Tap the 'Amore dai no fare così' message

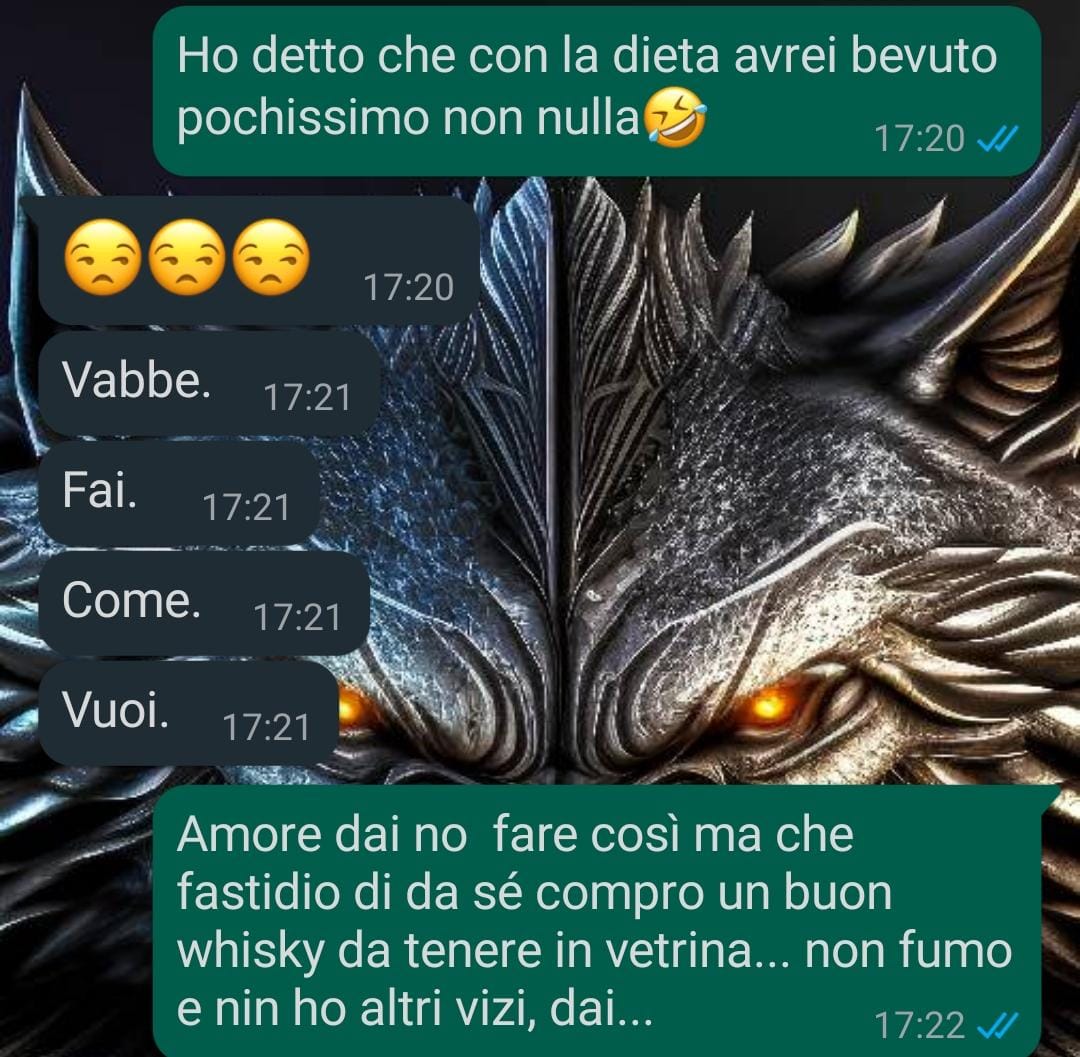tap(596, 921)
